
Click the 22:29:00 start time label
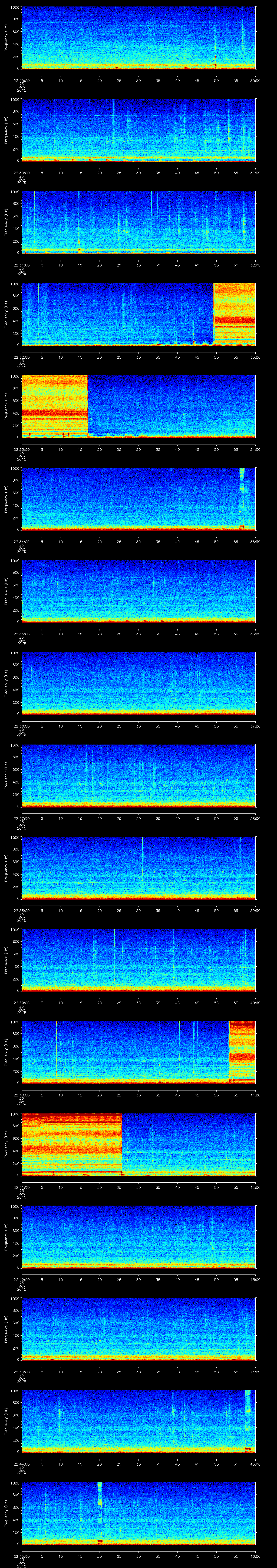point(21,80)
